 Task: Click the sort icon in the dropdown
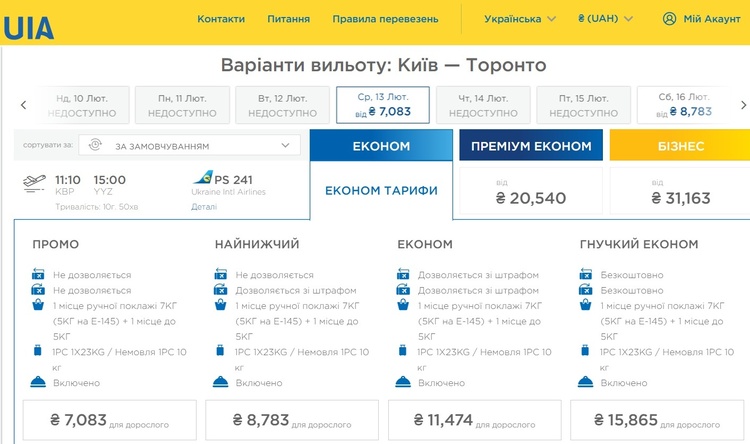95,144
